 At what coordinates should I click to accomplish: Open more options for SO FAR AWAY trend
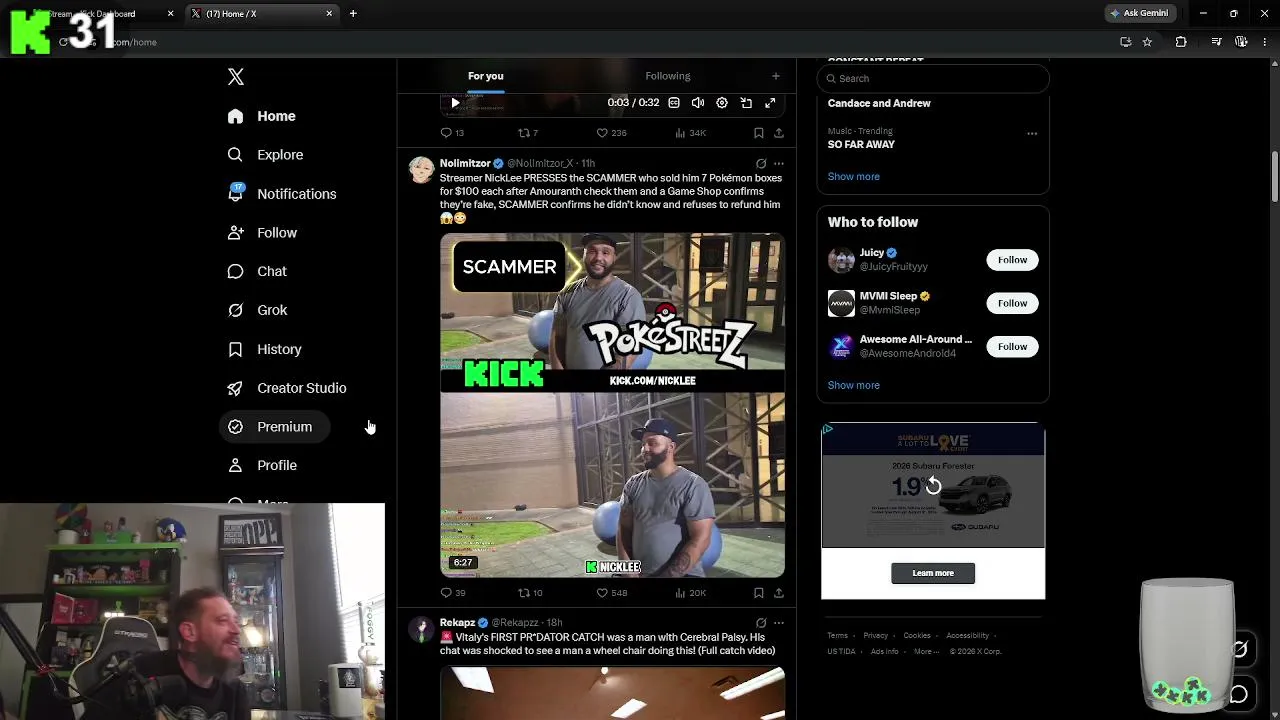(1032, 133)
